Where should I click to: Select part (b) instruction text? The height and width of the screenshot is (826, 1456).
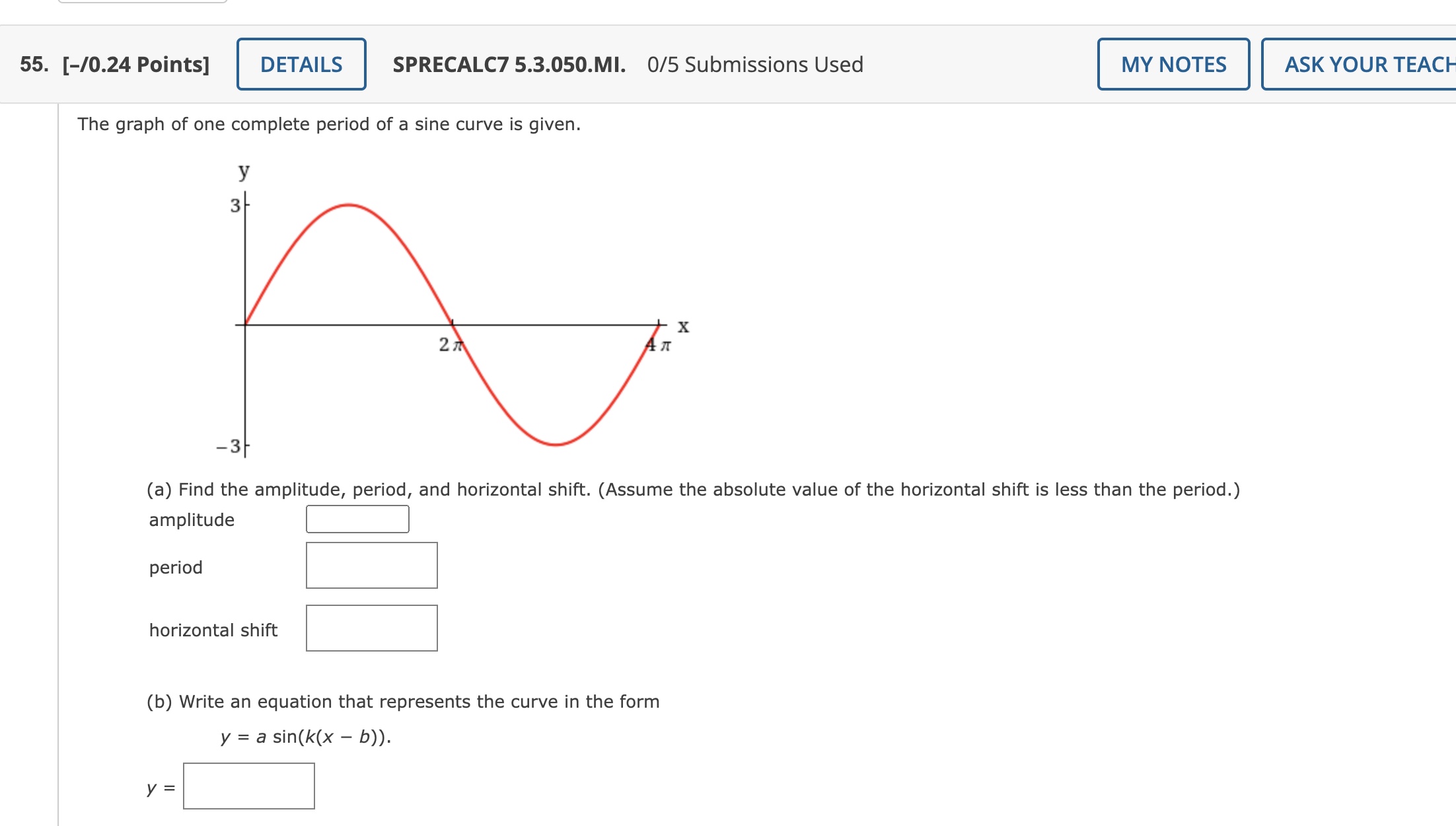(x=403, y=702)
